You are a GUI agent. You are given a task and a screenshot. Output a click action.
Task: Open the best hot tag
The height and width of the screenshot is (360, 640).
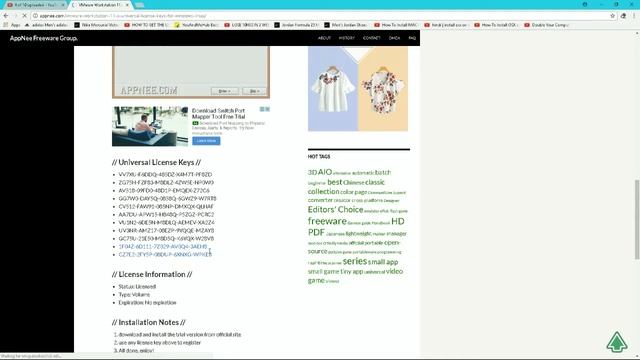pyautogui.click(x=335, y=182)
